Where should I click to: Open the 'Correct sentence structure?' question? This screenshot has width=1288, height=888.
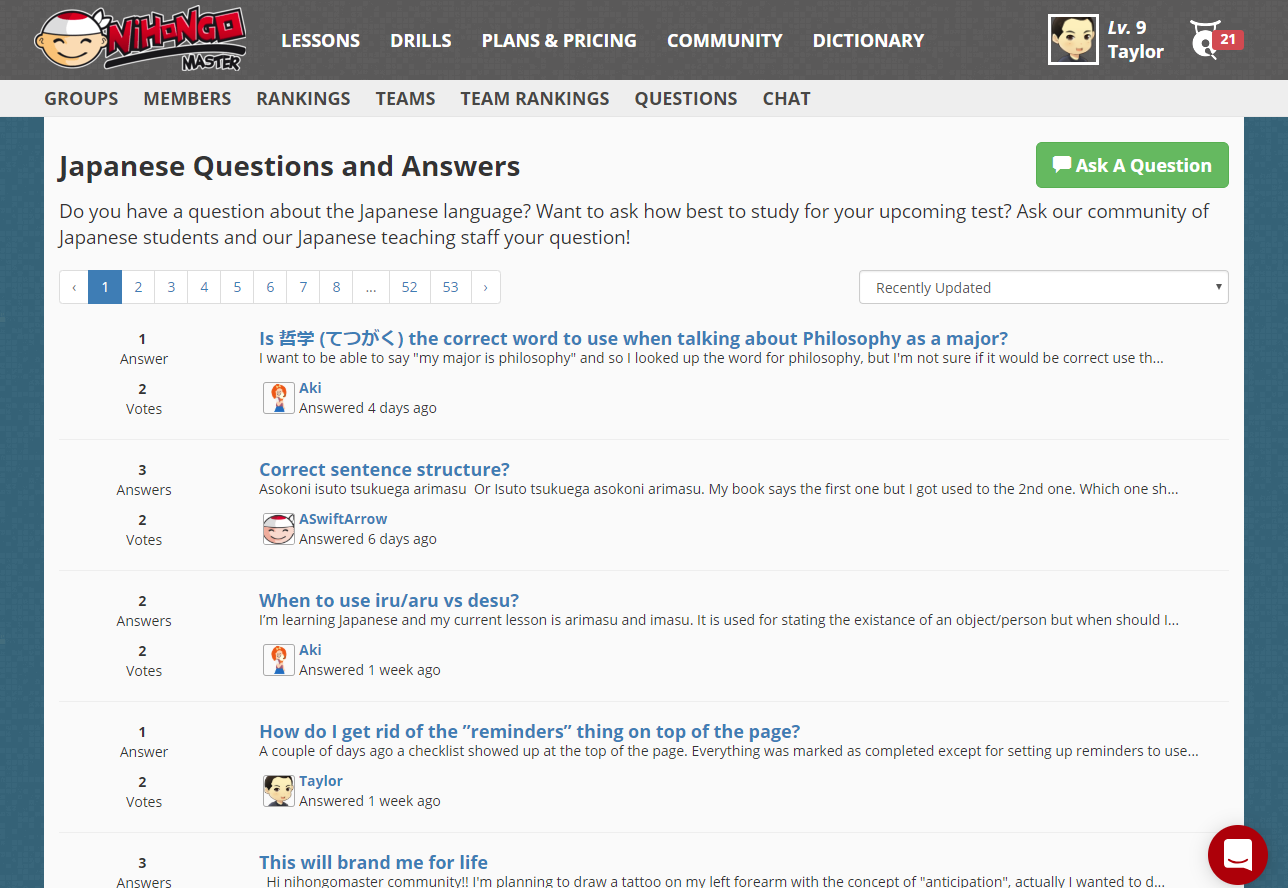click(384, 469)
